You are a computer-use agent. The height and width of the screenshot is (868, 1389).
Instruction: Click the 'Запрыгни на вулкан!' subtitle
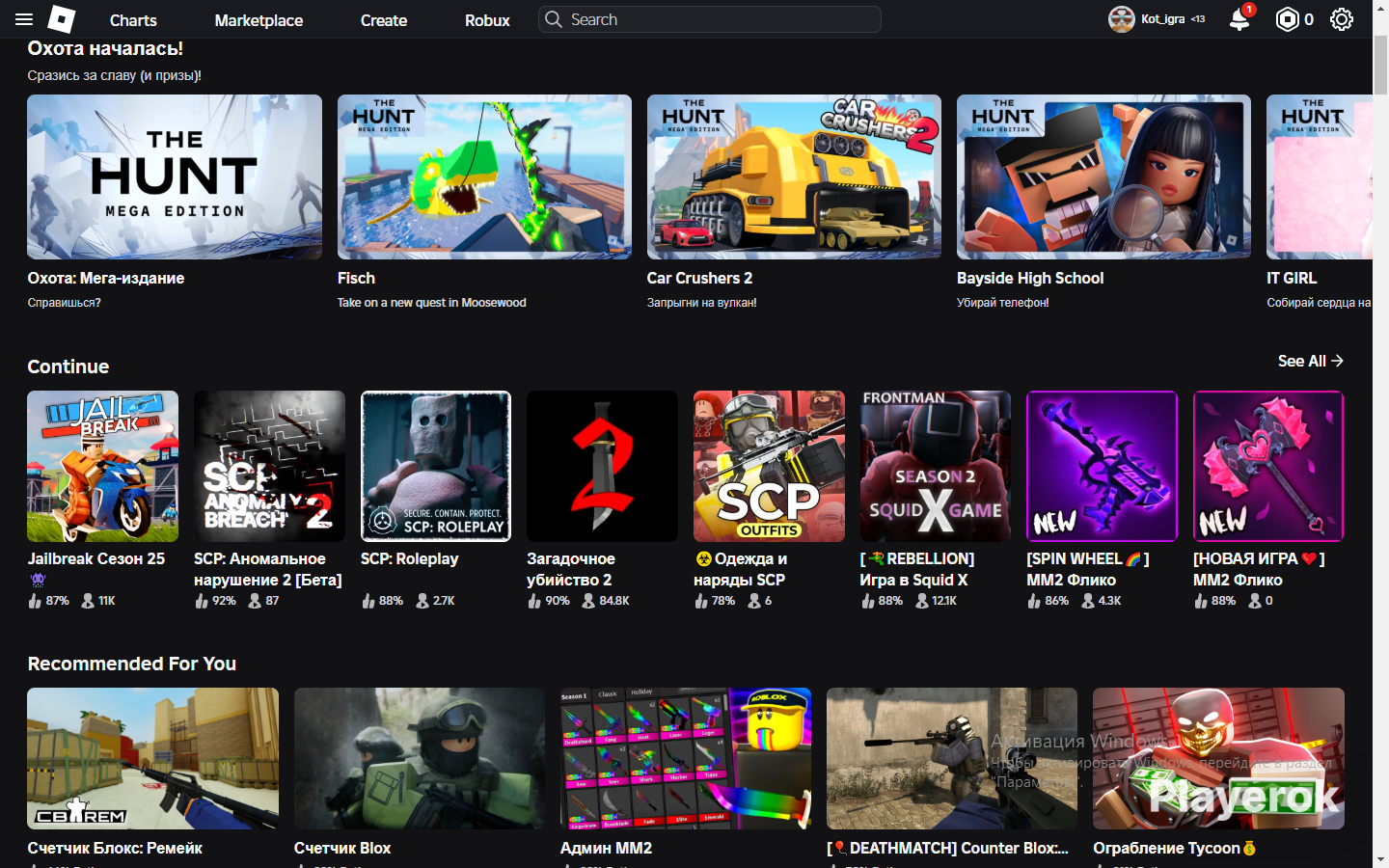(702, 303)
